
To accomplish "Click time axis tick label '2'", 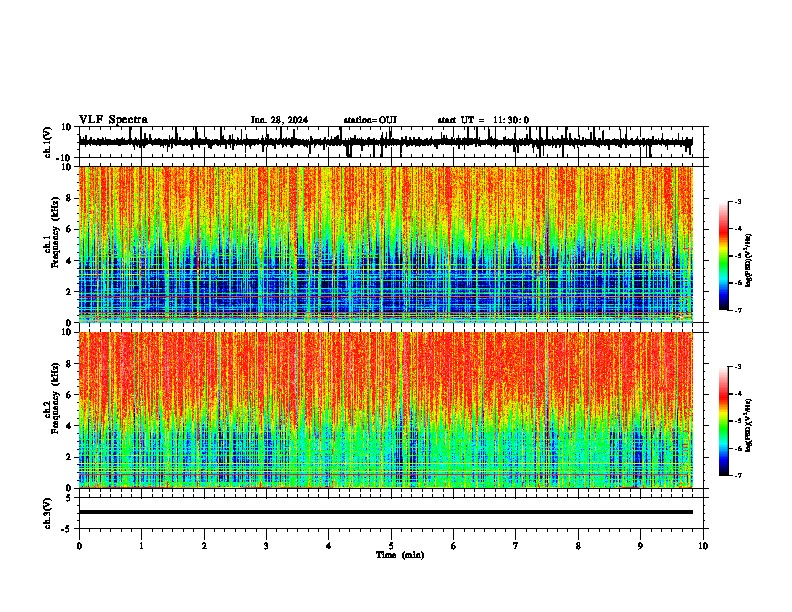I will tap(204, 546).
